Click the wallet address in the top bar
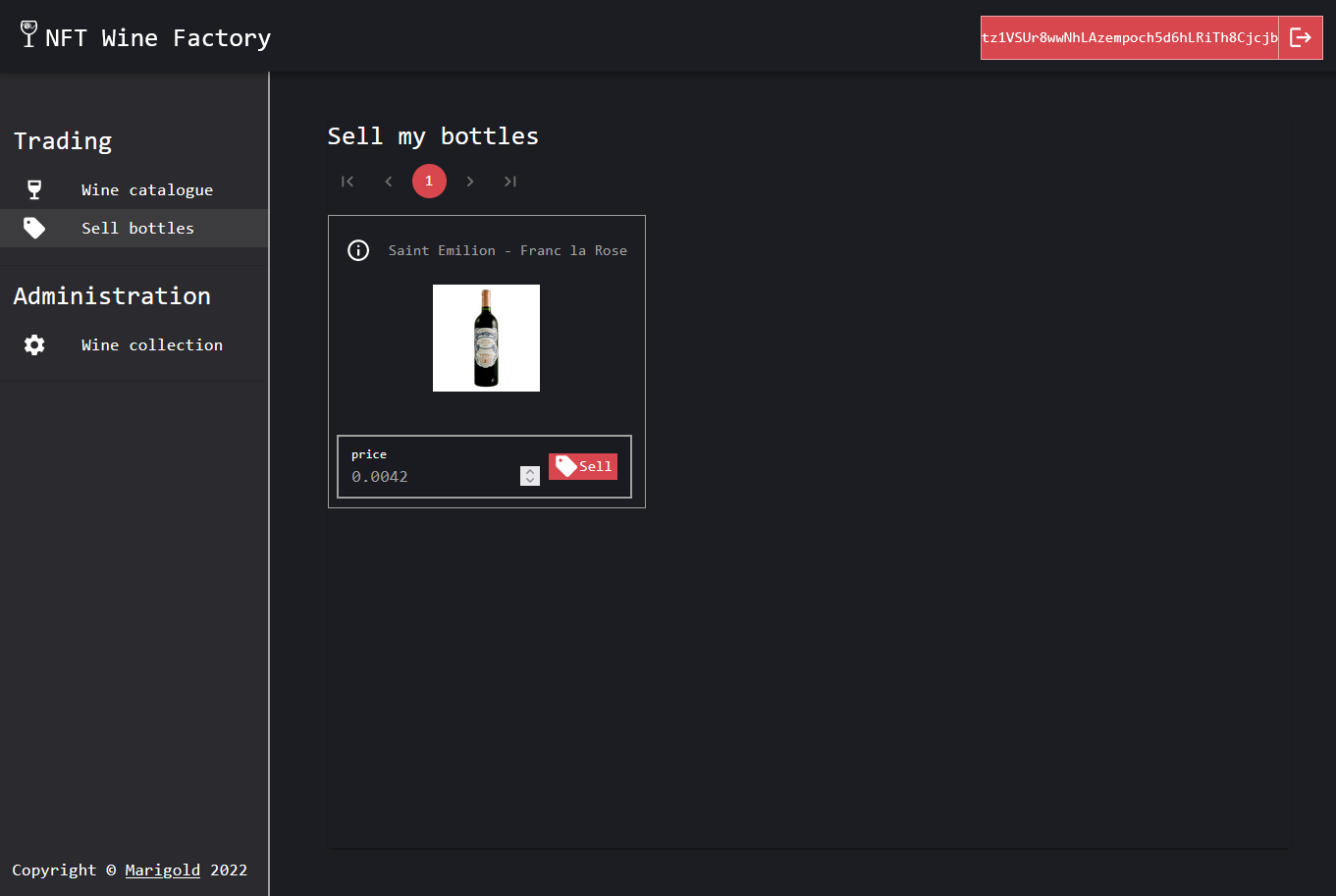 coord(1127,37)
